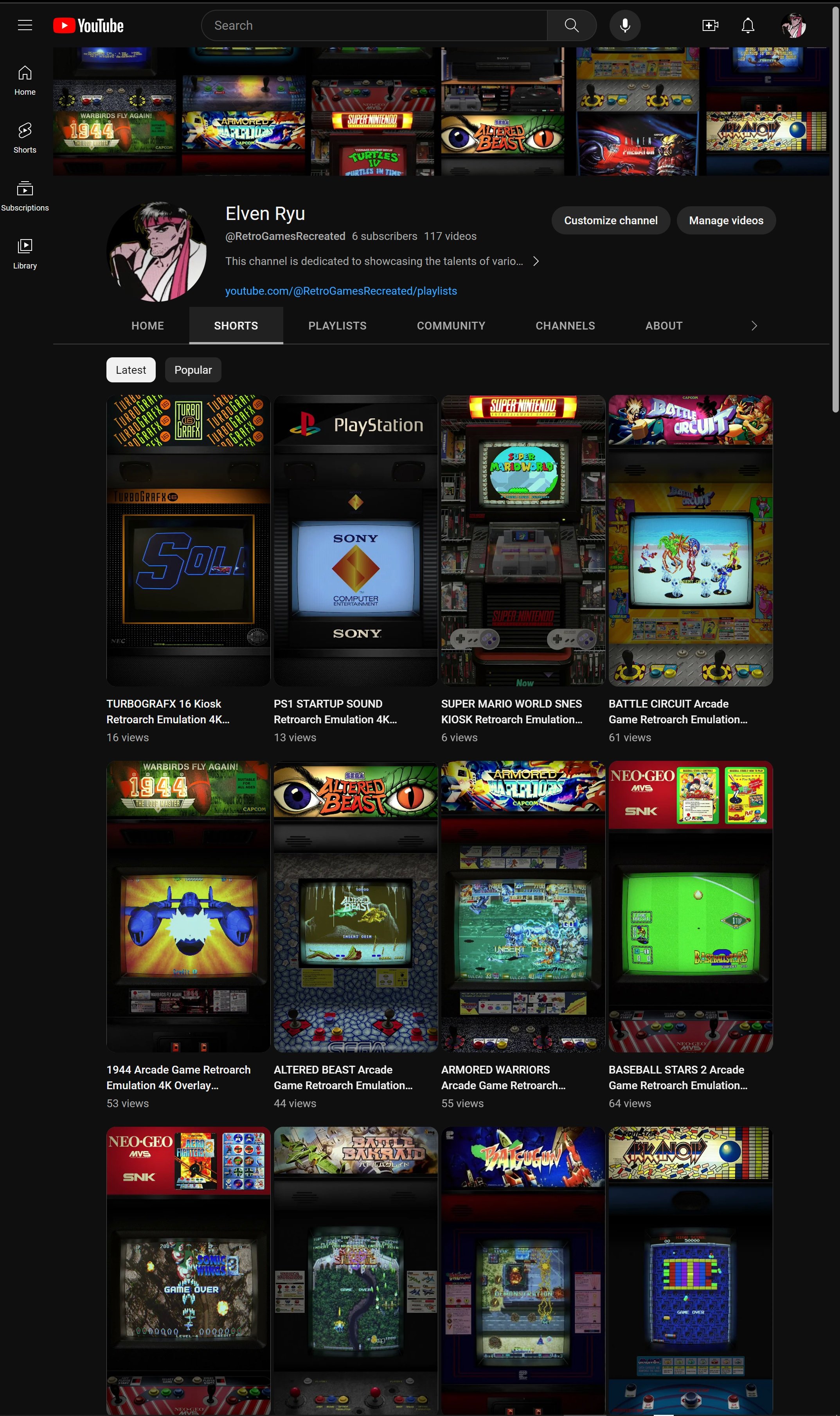Select the Latest filter chip
The image size is (840, 1416).
point(131,370)
